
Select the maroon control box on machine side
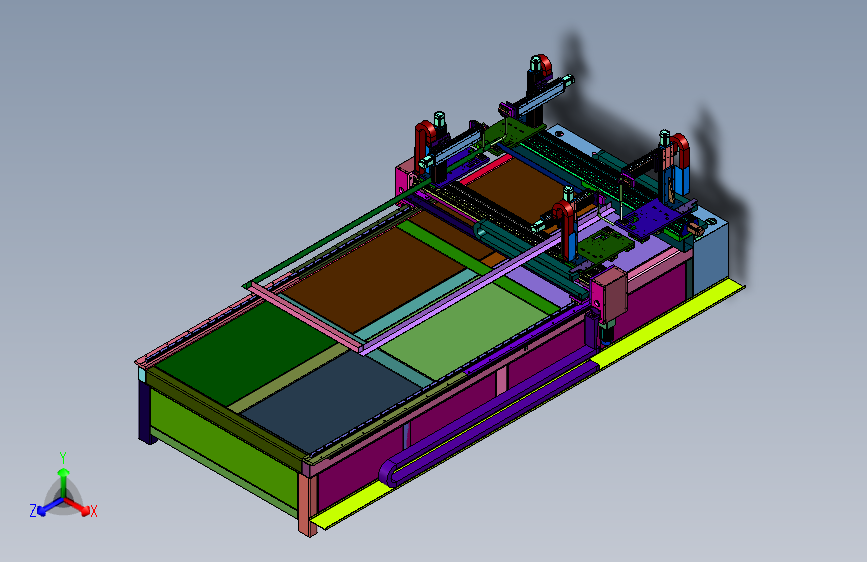coord(608,294)
